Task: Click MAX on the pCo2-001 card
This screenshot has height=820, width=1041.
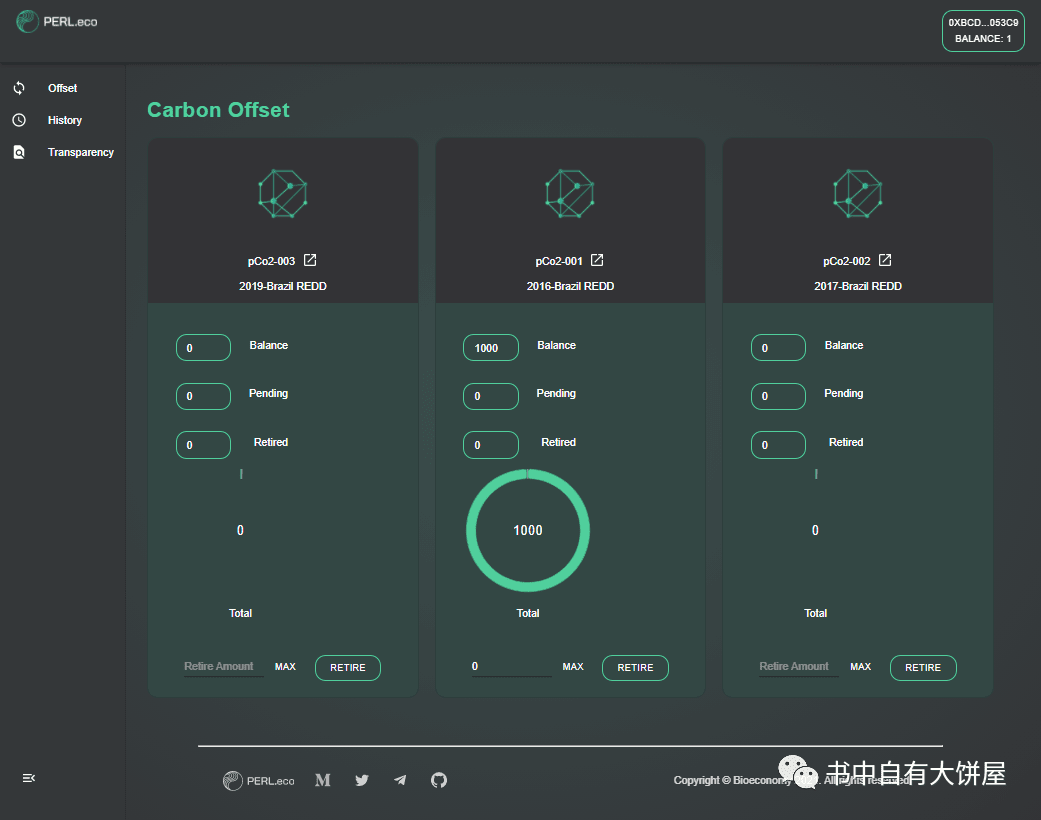Action: 573,667
